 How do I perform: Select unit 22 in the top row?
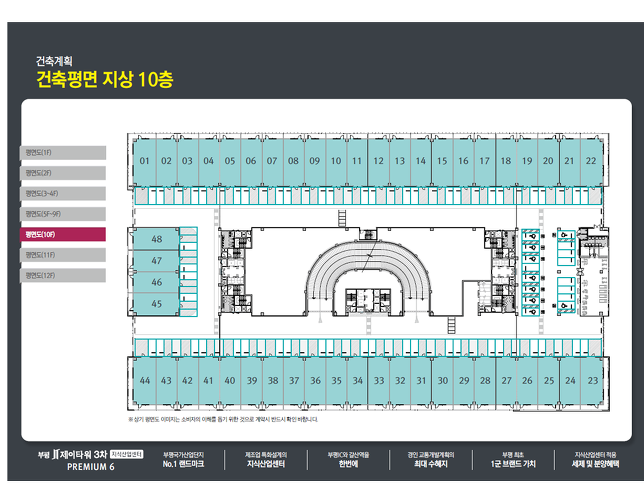point(591,160)
